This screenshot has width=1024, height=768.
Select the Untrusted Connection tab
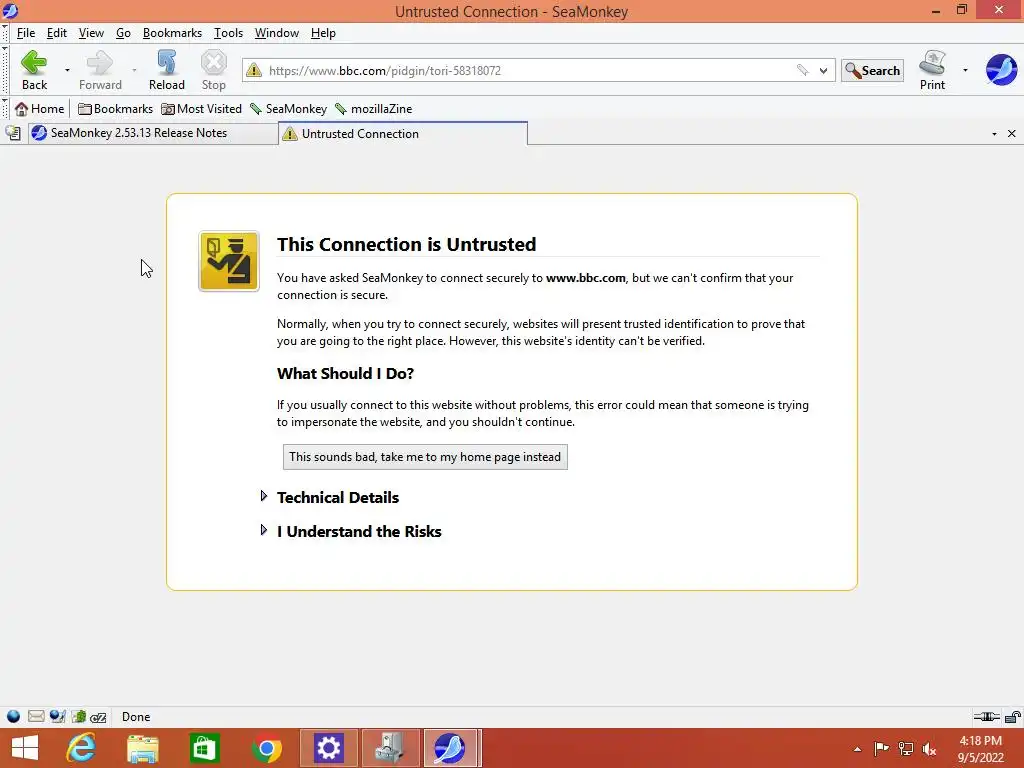[403, 133]
